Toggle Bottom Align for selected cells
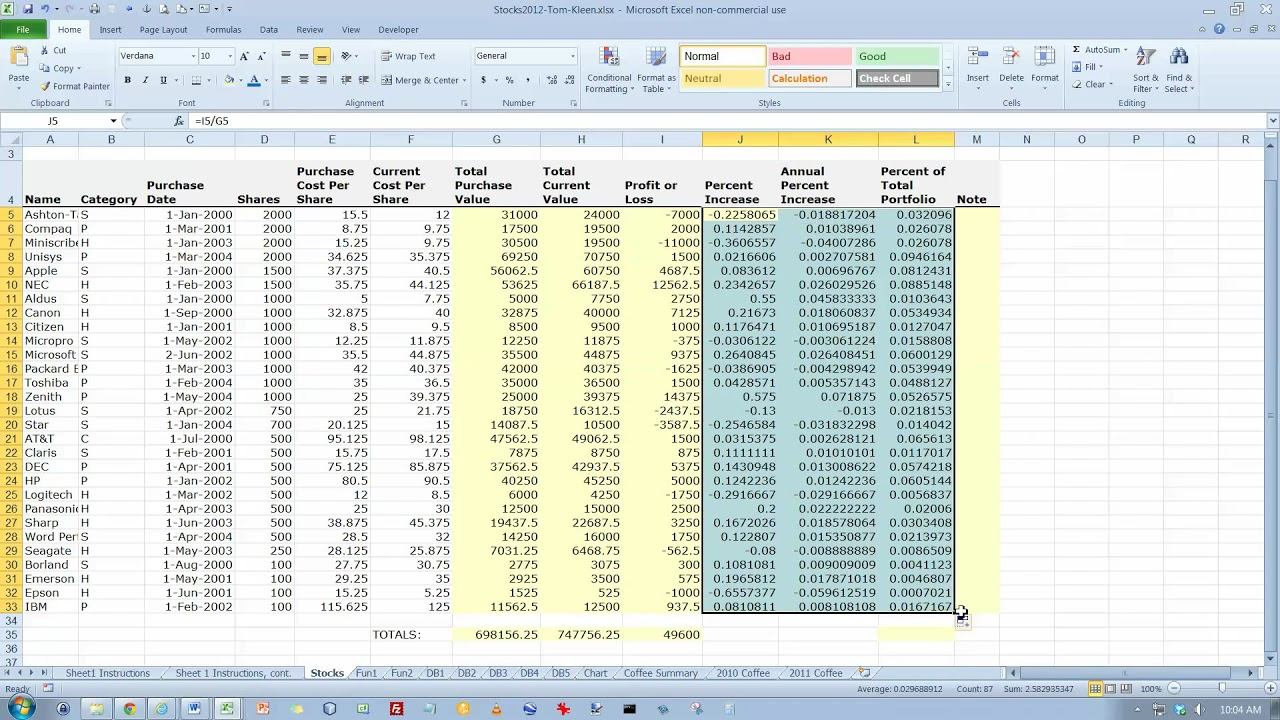Image resolution: width=1280 pixels, height=720 pixels. 322,56
